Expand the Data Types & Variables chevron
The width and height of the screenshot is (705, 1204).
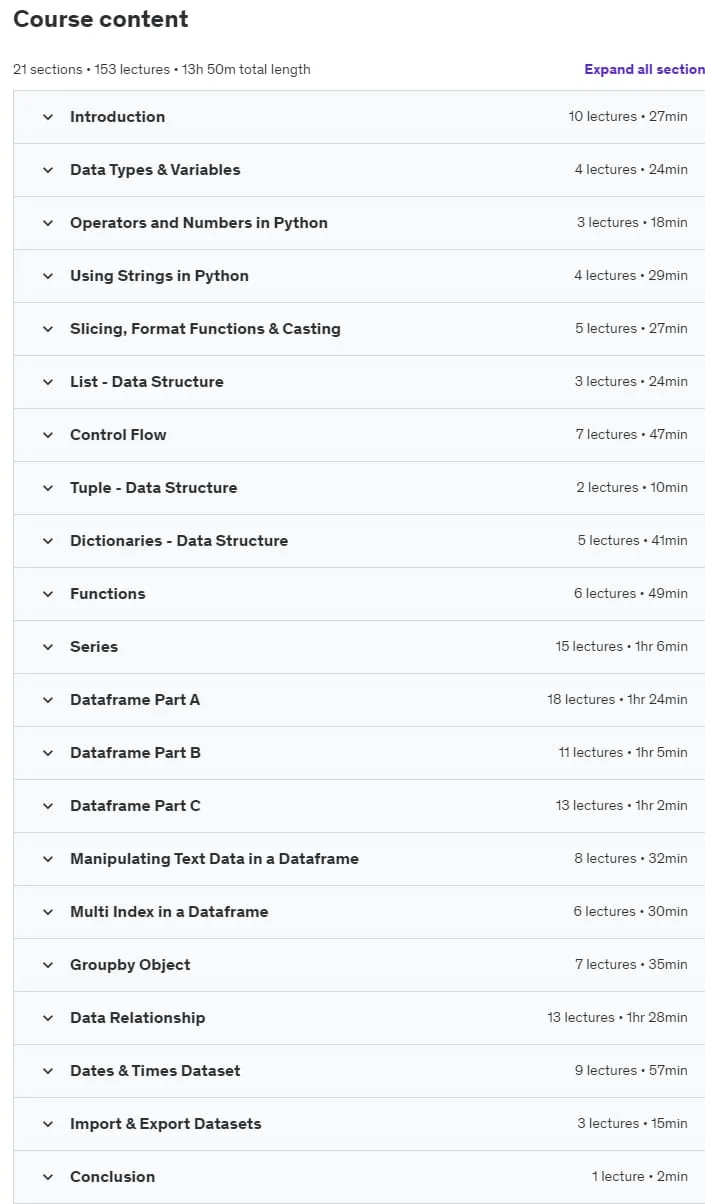(x=47, y=170)
